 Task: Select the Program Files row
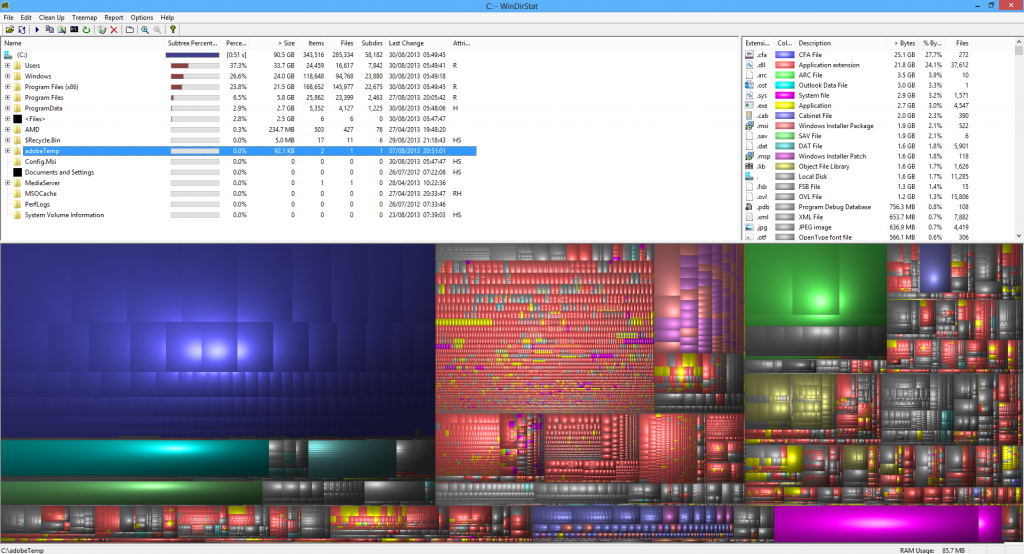tap(238, 97)
